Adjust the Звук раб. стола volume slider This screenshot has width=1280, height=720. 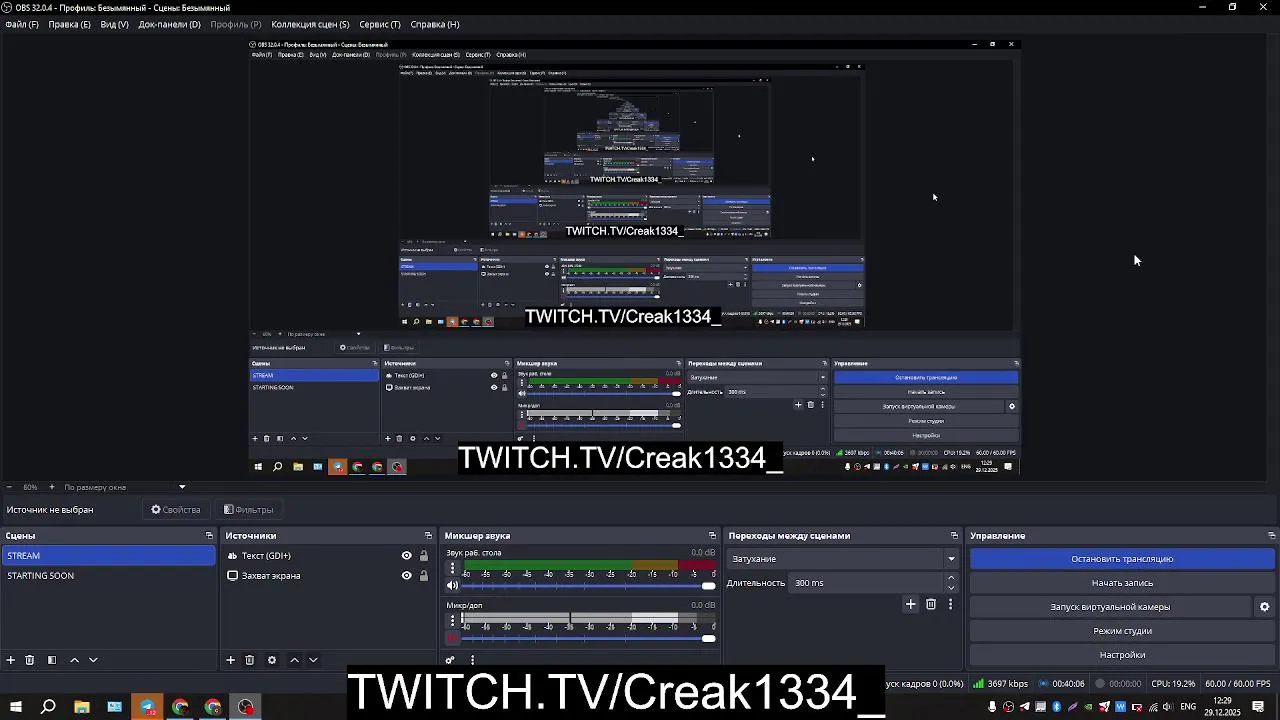588,585
